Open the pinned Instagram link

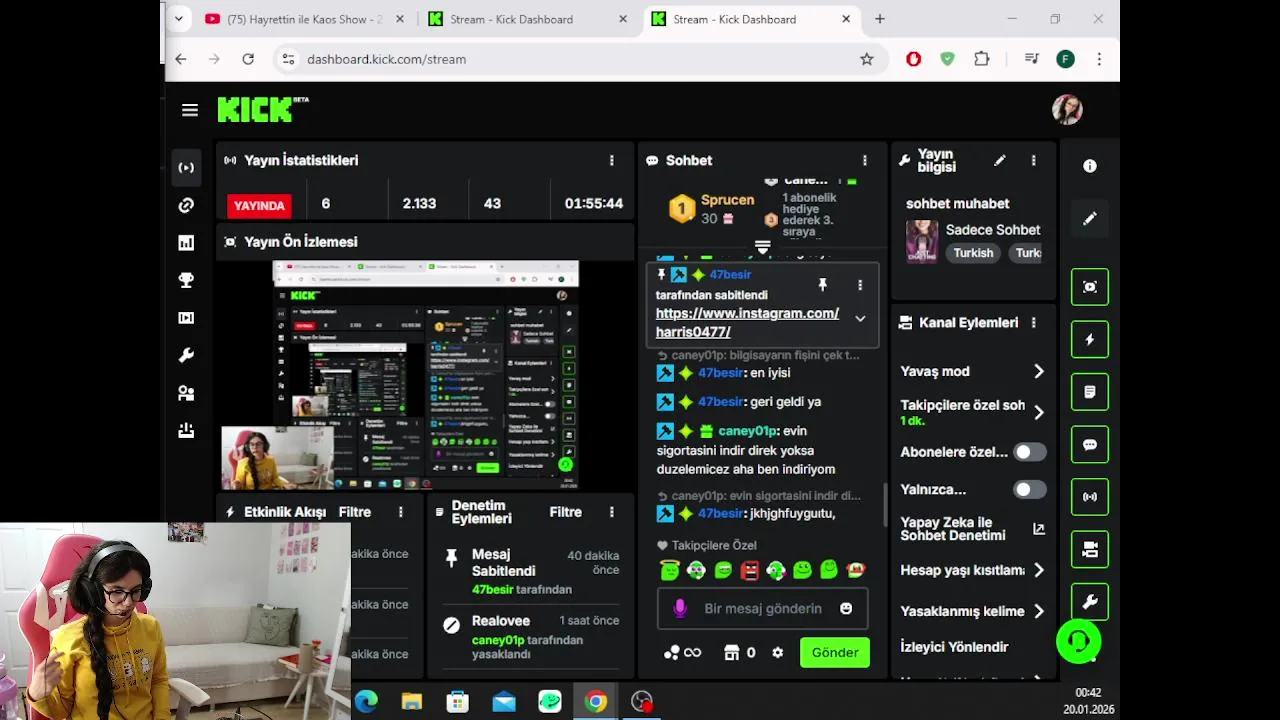point(747,322)
